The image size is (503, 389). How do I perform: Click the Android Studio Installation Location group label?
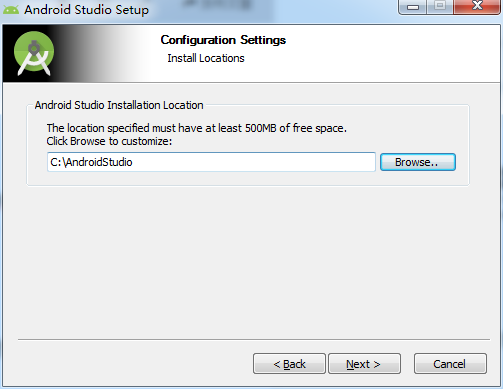119,105
